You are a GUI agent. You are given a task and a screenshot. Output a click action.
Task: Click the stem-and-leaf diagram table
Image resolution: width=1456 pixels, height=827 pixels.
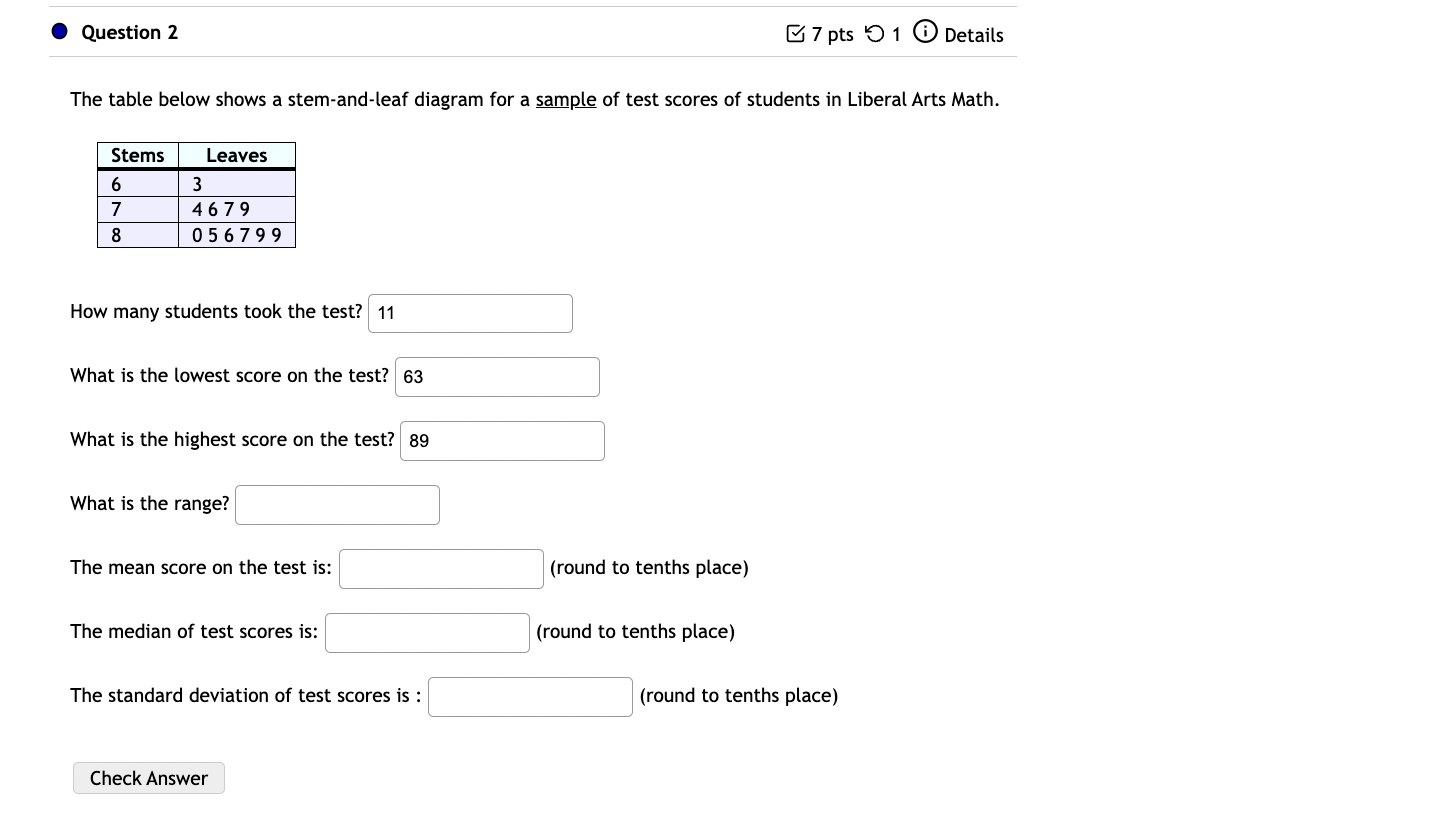click(196, 195)
